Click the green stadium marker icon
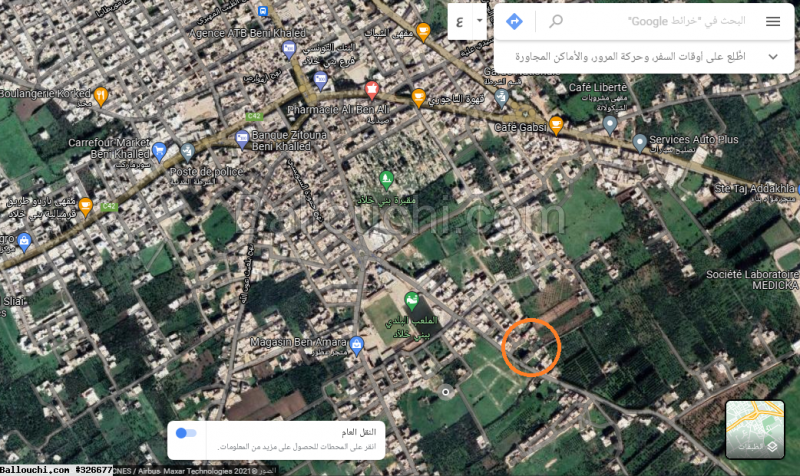Viewport: 800px width, 476px height. pos(411,301)
